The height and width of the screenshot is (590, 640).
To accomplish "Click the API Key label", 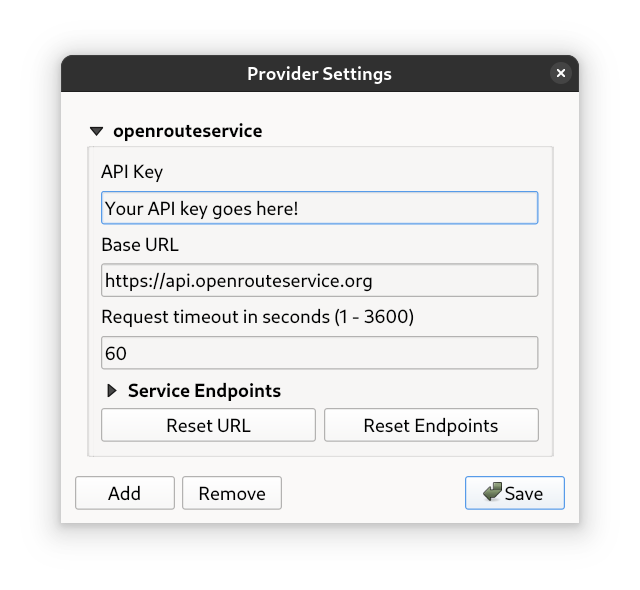I will pyautogui.click(x=132, y=172).
